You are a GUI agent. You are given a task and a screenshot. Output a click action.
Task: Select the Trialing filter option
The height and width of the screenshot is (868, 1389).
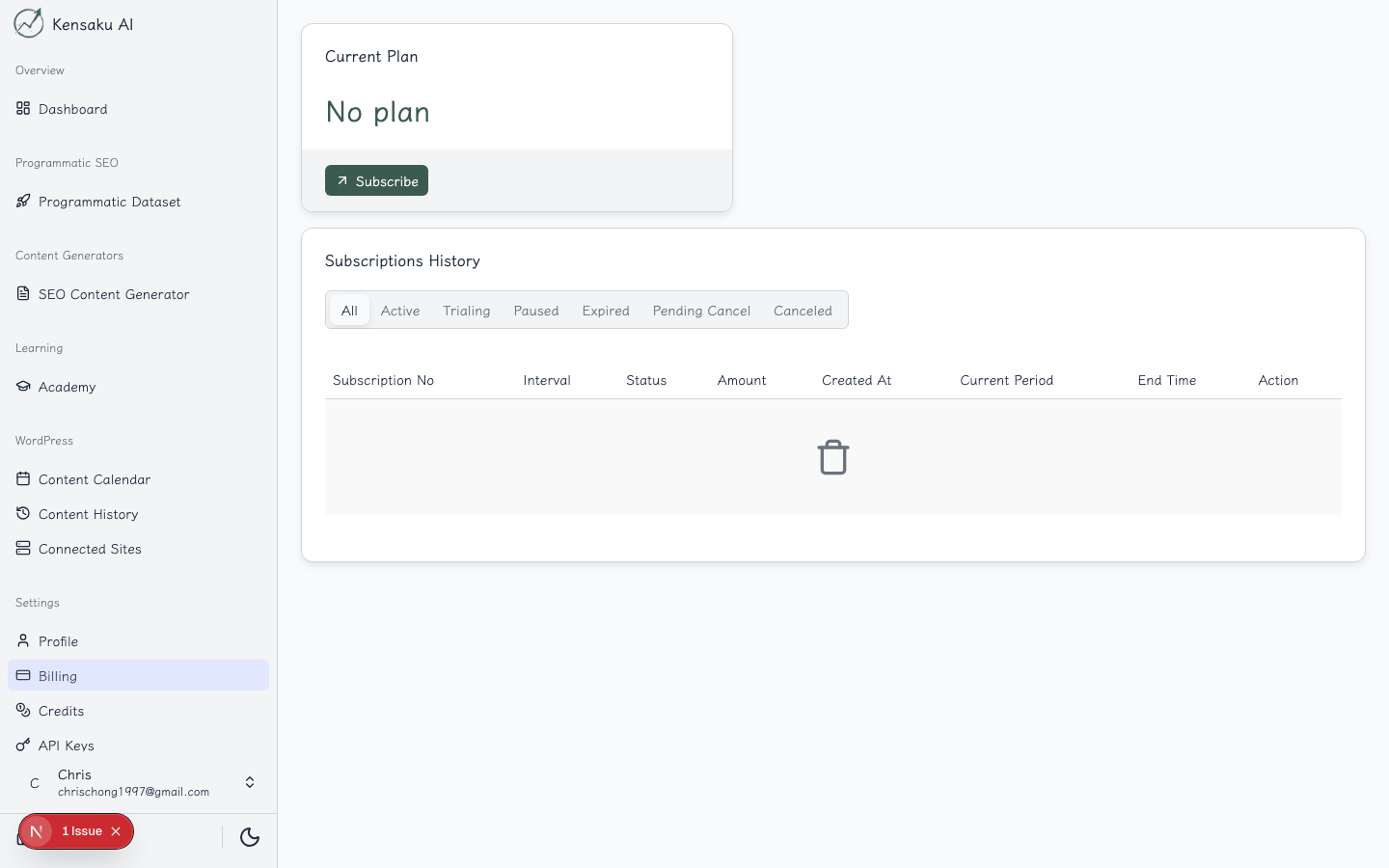466,311
